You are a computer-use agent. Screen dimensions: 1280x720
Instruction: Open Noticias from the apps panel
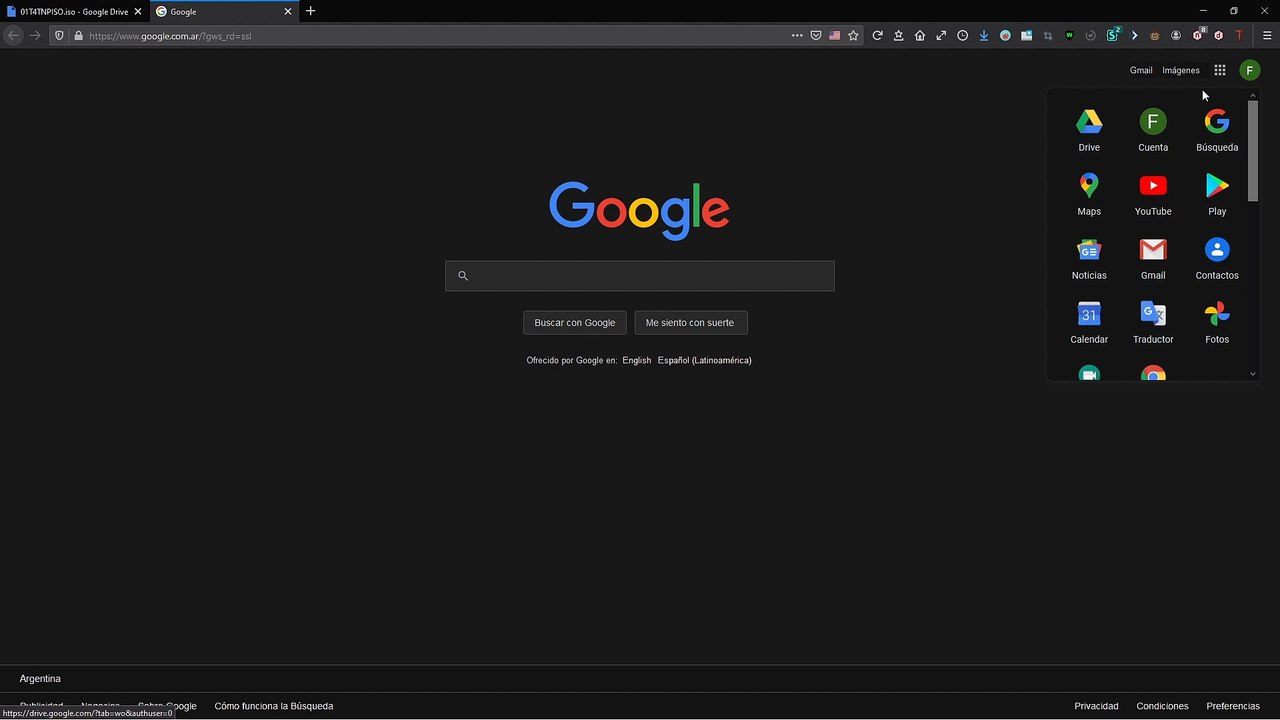click(x=1089, y=259)
